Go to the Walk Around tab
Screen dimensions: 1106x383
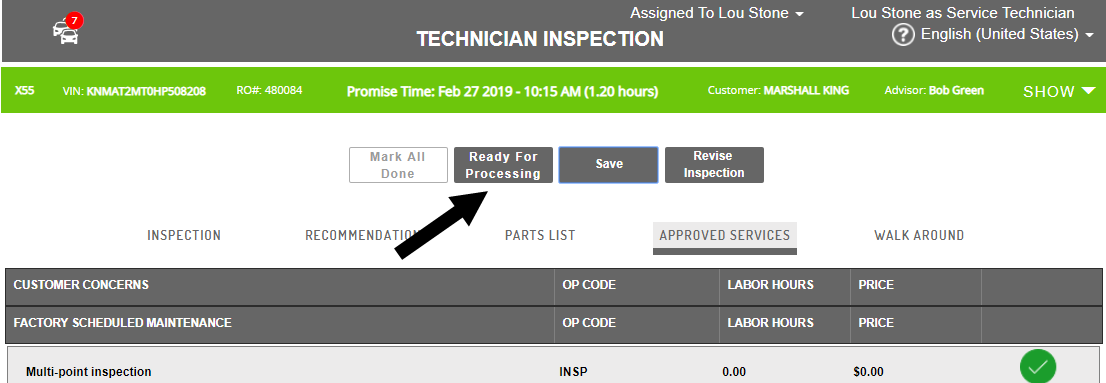click(x=919, y=235)
